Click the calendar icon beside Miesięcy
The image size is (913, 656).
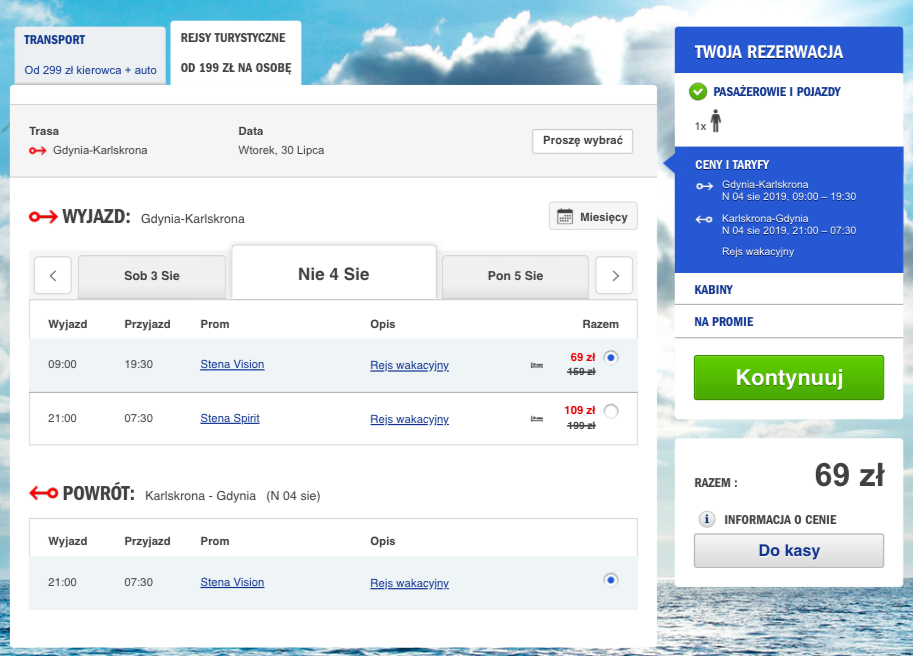coord(565,217)
